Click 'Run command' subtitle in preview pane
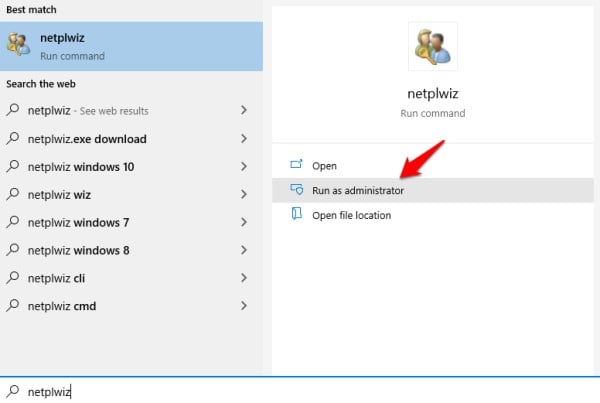The width and height of the screenshot is (600, 403). click(433, 114)
